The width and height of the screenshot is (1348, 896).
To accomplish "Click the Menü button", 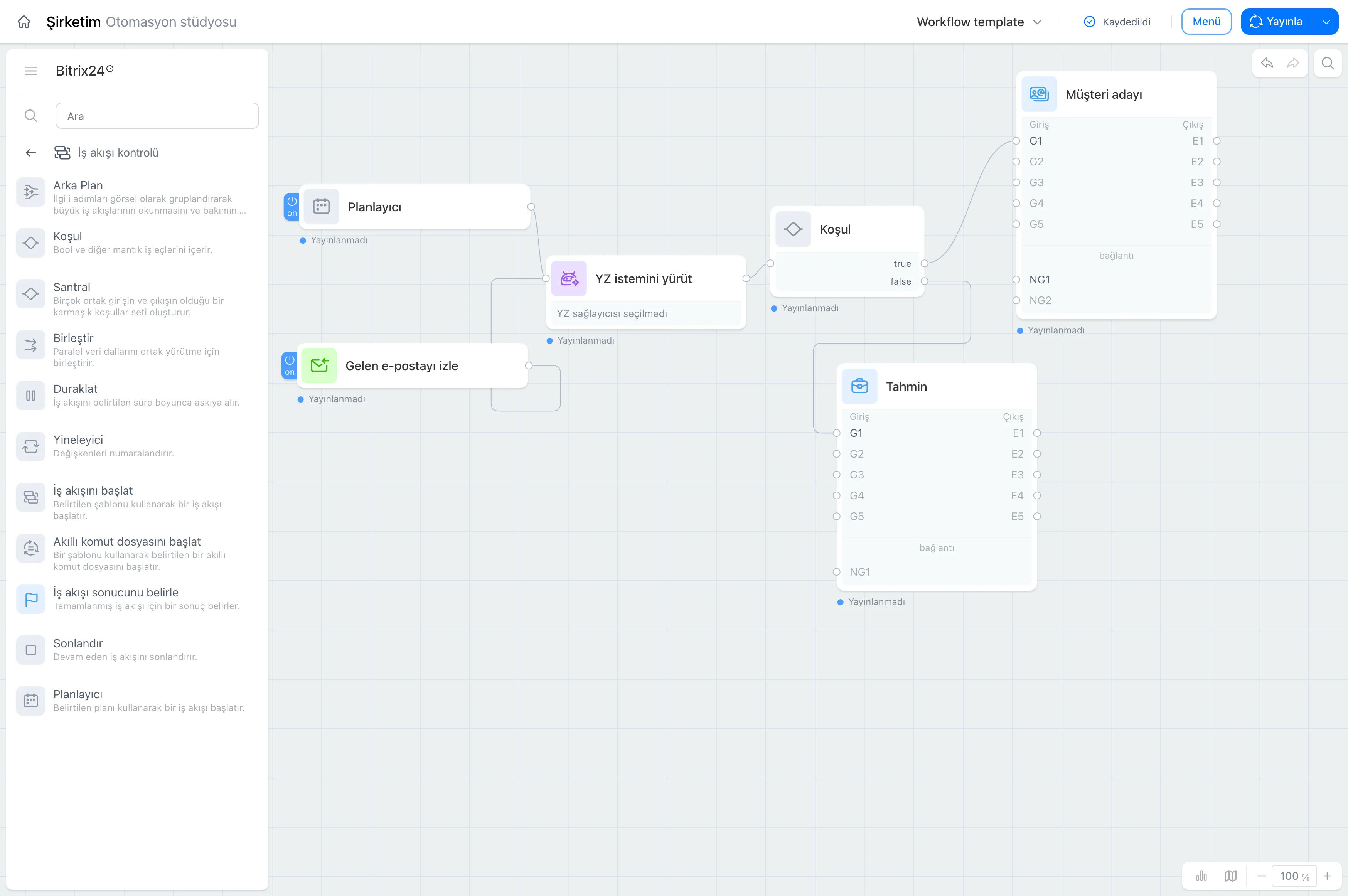I will [x=1206, y=22].
